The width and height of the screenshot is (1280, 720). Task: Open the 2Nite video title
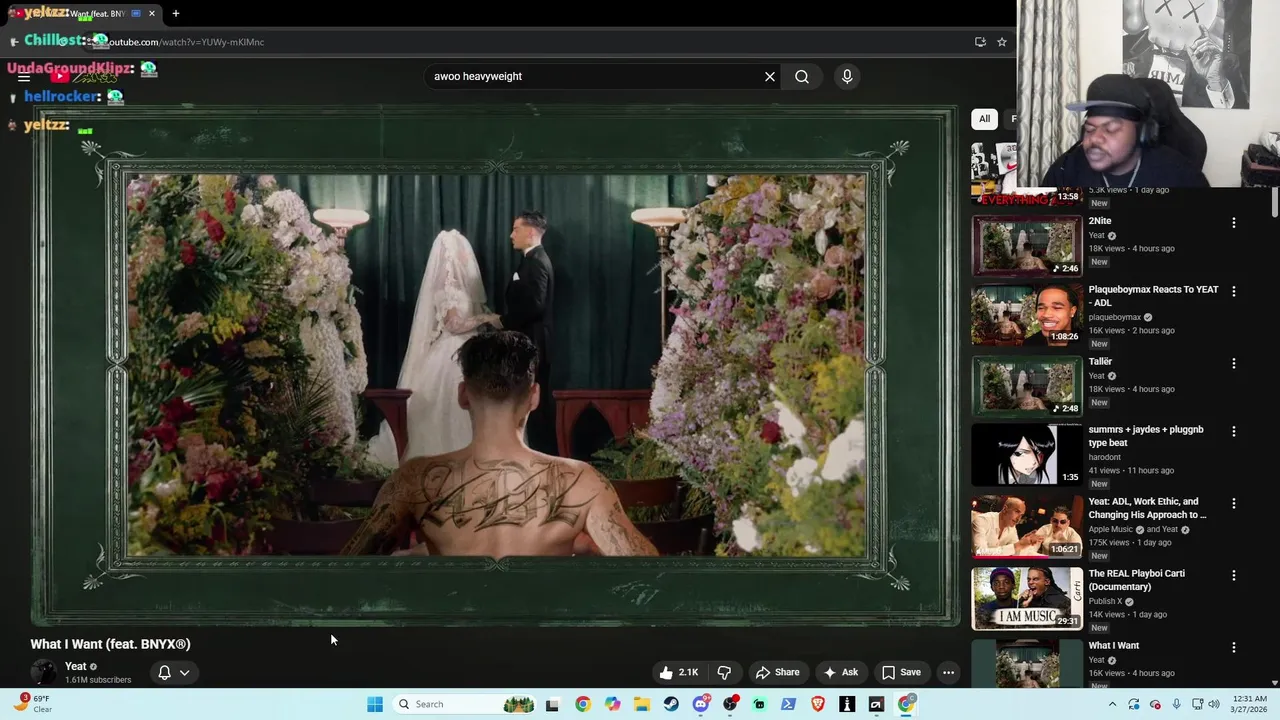1100,221
